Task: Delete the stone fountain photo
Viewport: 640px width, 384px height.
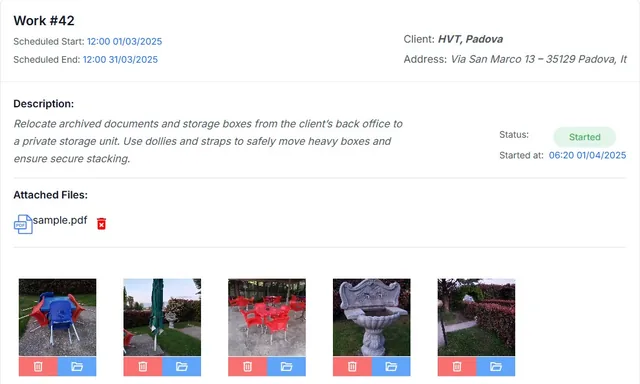Action: tap(352, 366)
